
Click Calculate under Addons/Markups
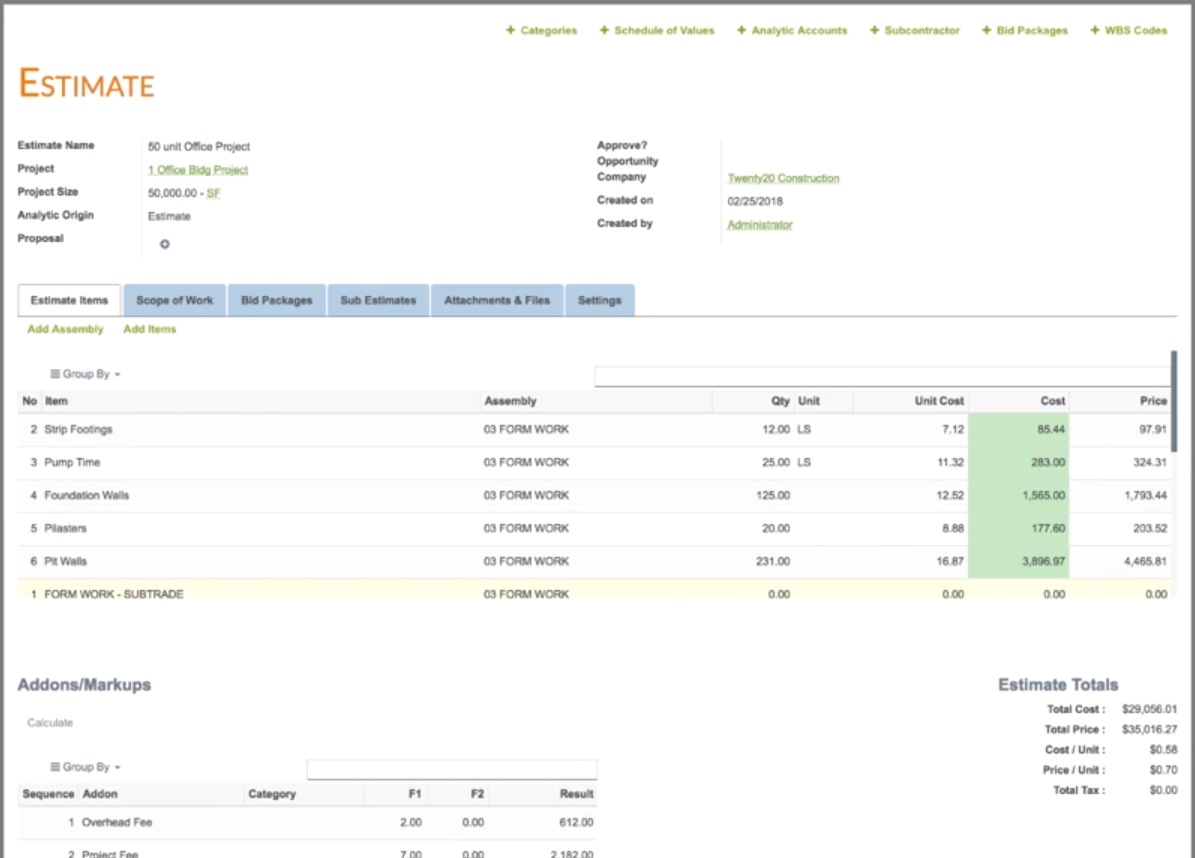tap(50, 722)
